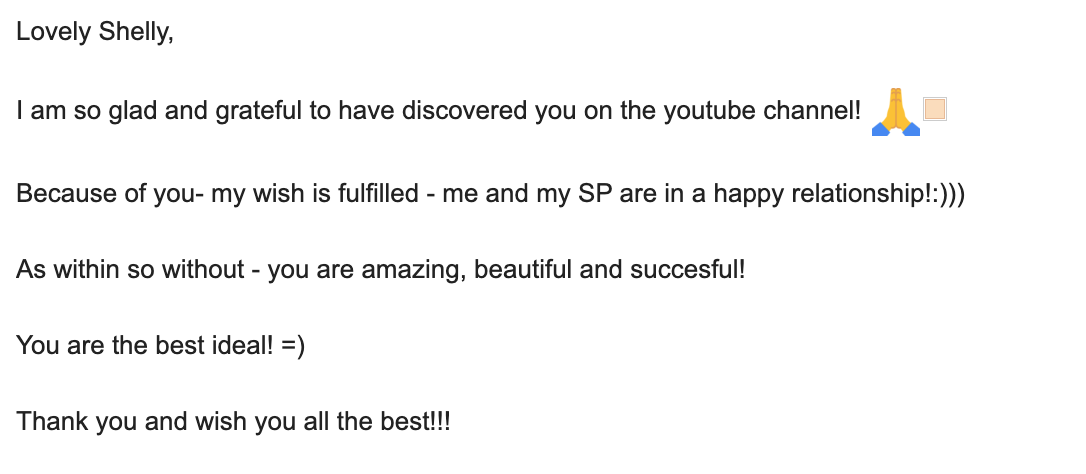Click the line 'You are the best ideal!'
1086x474 pixels.
coord(145,345)
